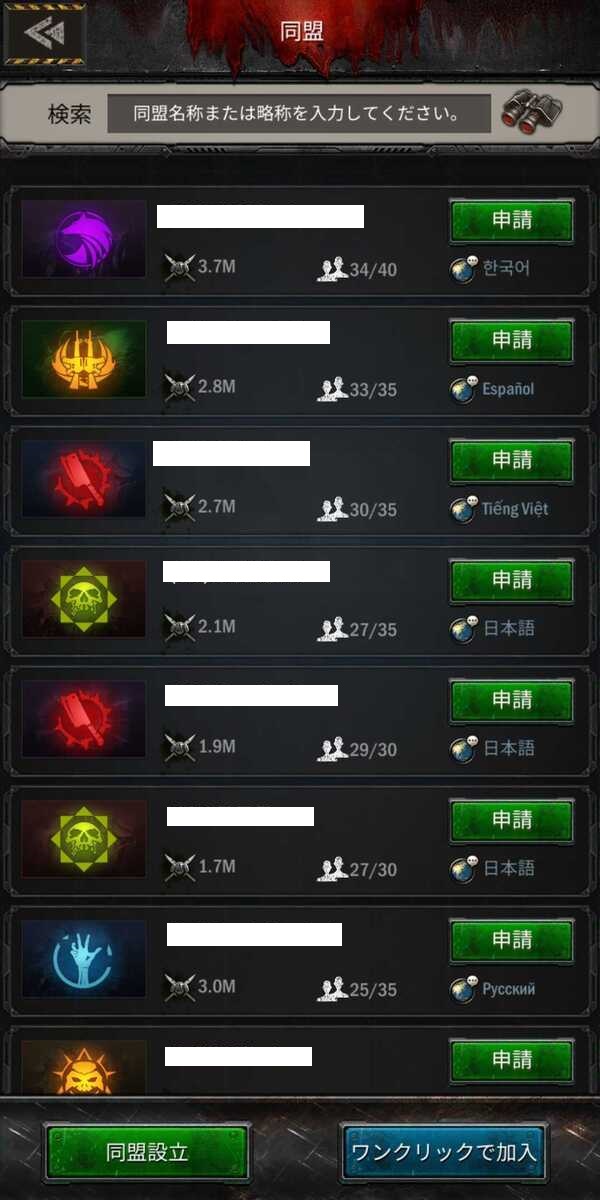Image resolution: width=600 pixels, height=1200 pixels.
Task: Click the globe icon beside Русский
Action: pyautogui.click(x=463, y=989)
